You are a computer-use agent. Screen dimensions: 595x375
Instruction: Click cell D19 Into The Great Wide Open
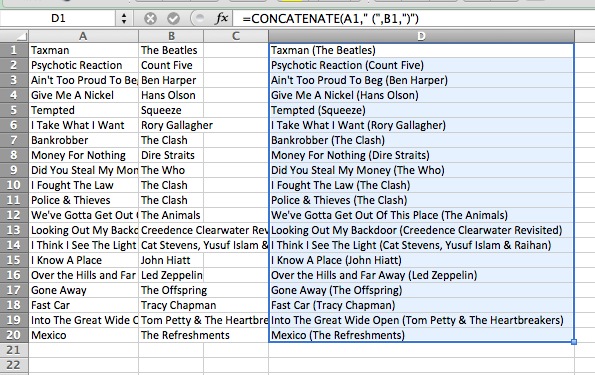pos(421,320)
